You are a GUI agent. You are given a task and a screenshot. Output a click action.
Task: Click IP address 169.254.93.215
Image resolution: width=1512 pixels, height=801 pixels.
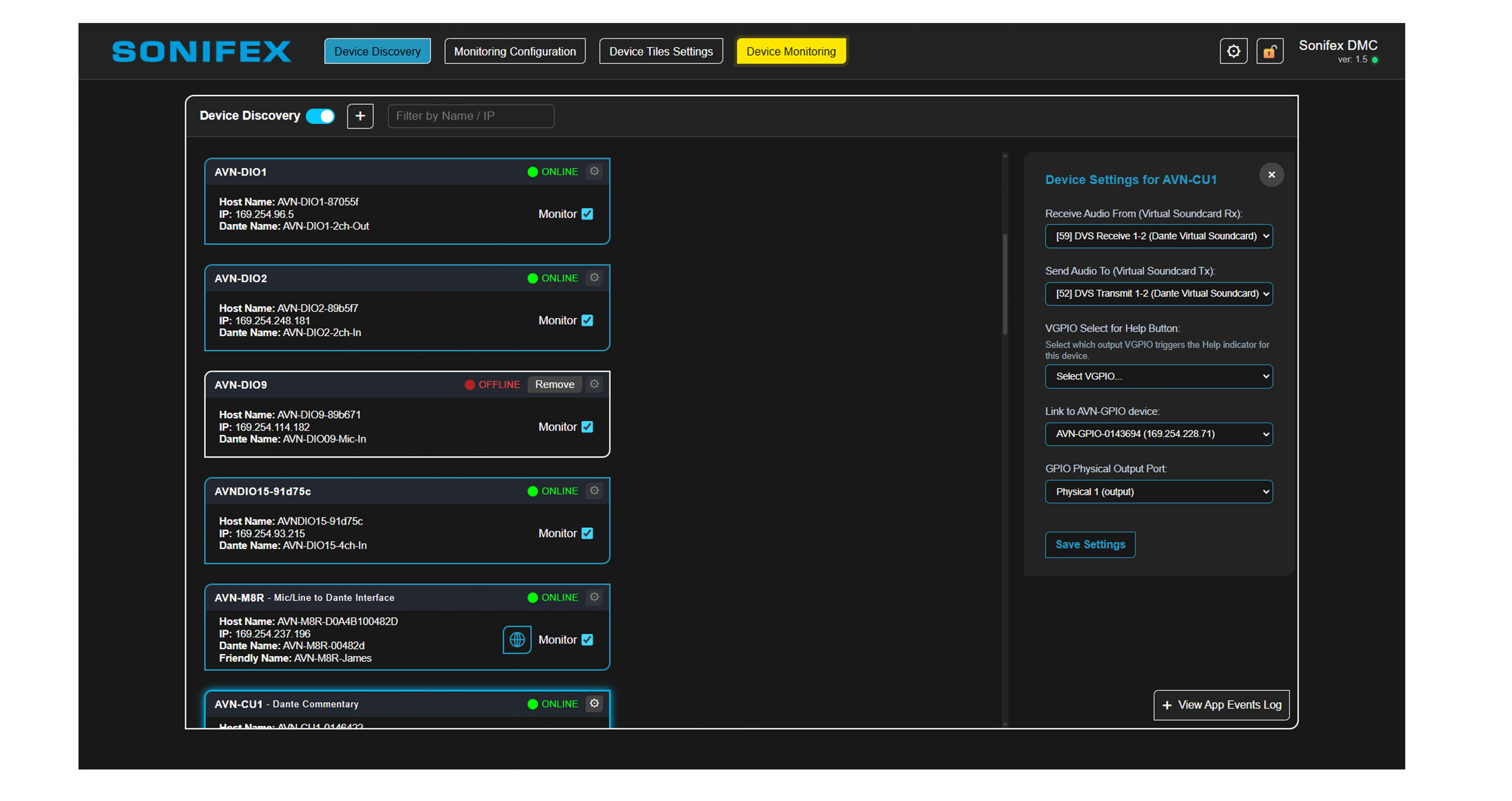tap(270, 533)
